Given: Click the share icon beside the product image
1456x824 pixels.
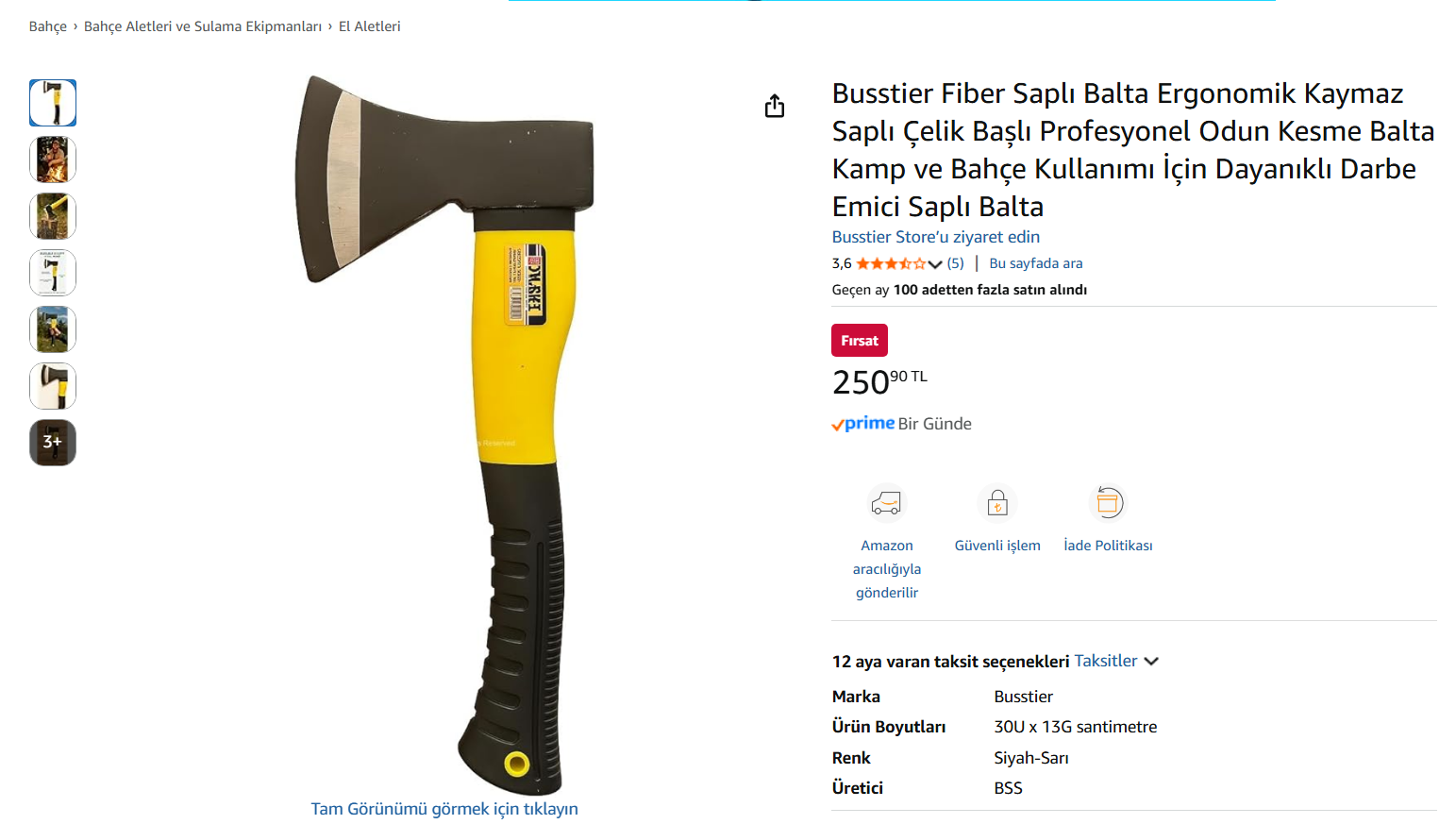Looking at the screenshot, I should click(x=775, y=106).
